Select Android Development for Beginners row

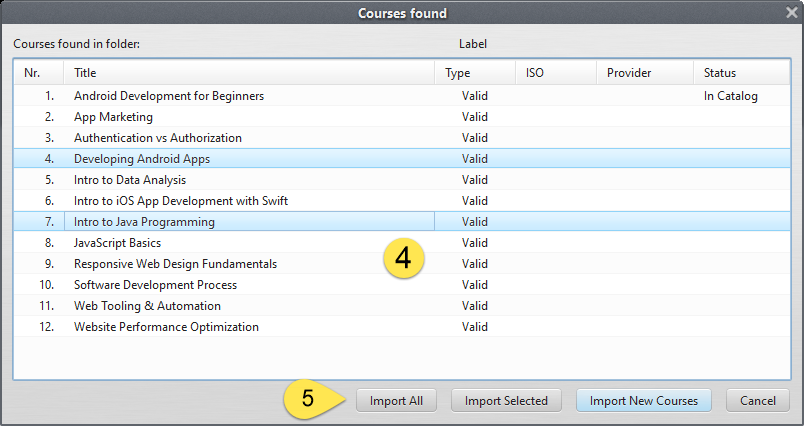[168, 96]
